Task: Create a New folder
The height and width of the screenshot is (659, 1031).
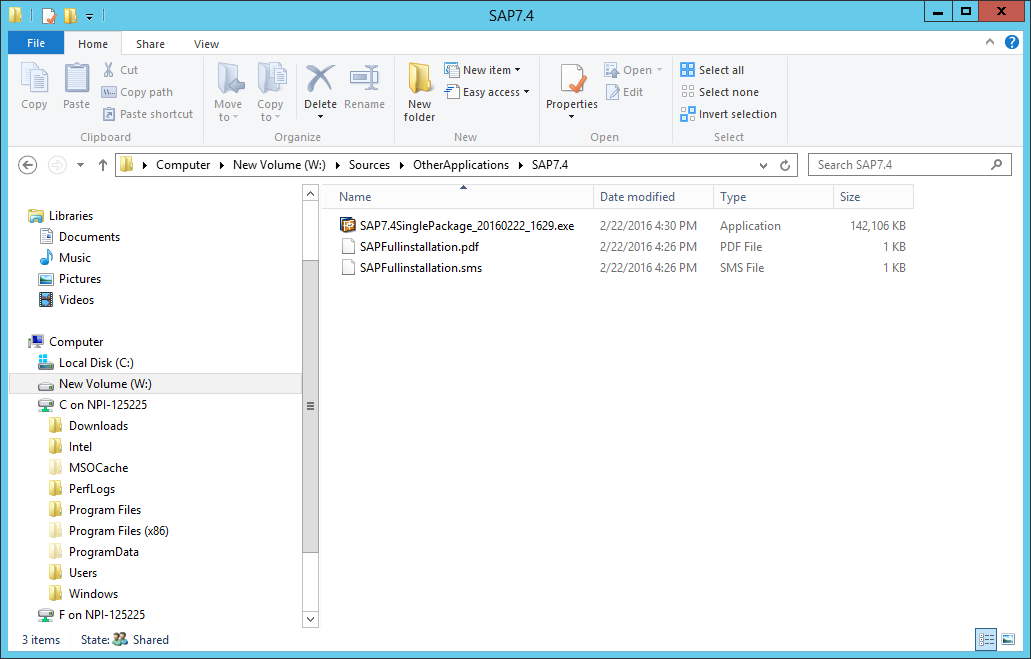Action: pyautogui.click(x=420, y=93)
